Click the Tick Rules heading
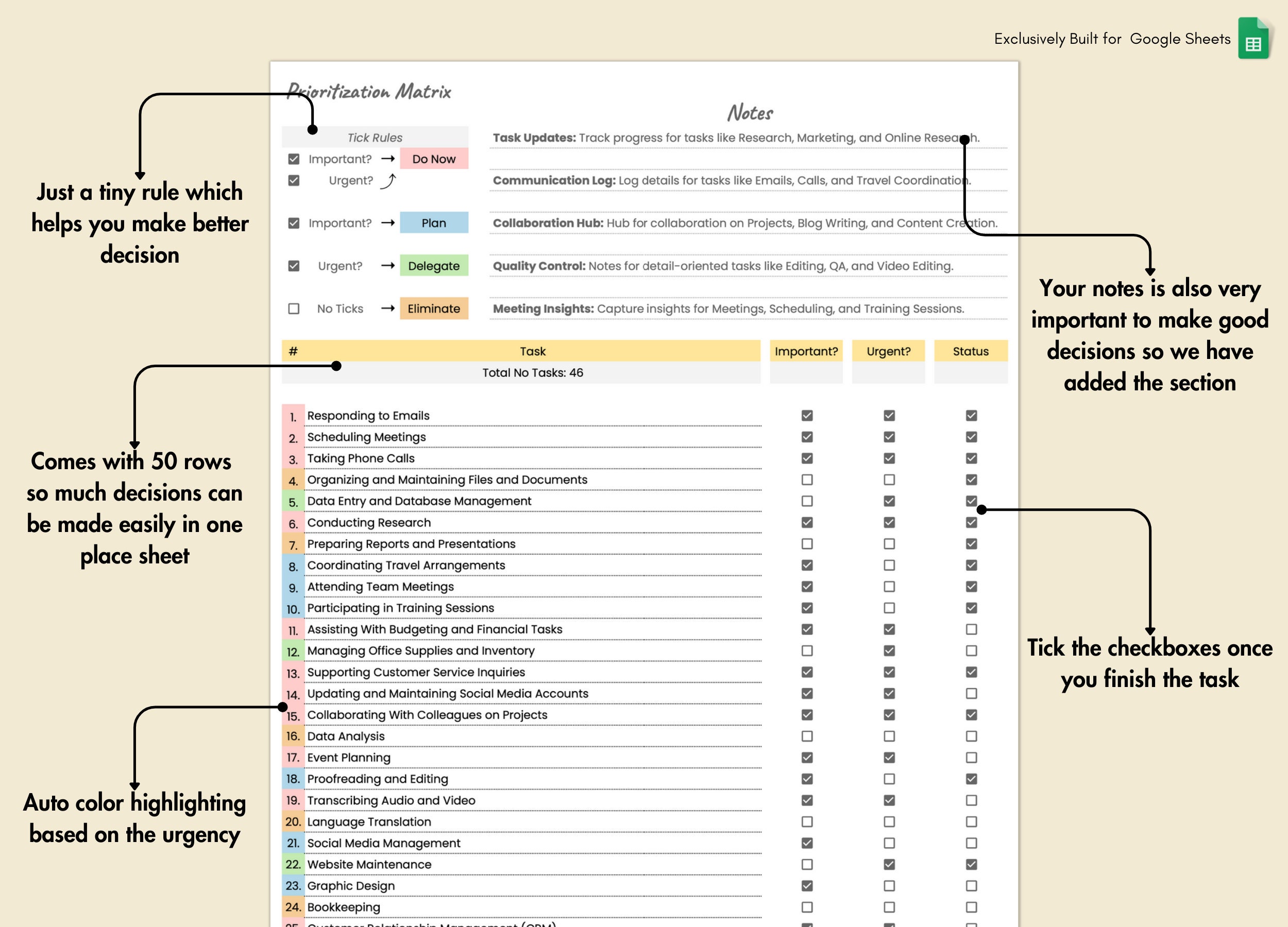The height and width of the screenshot is (927, 1288). [x=375, y=138]
